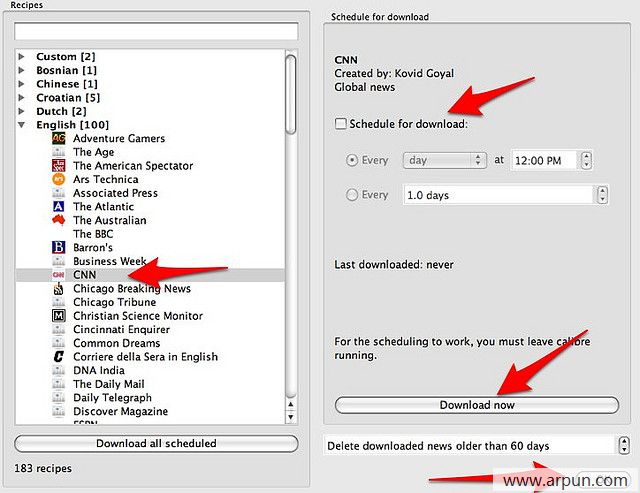Select the Christian Science Monitor row

(150, 315)
